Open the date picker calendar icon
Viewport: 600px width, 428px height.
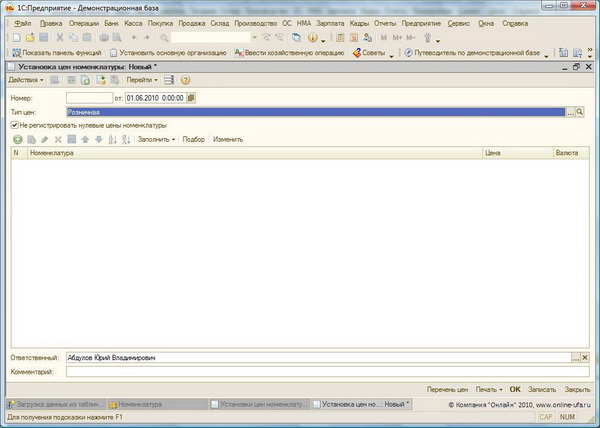(x=191, y=97)
